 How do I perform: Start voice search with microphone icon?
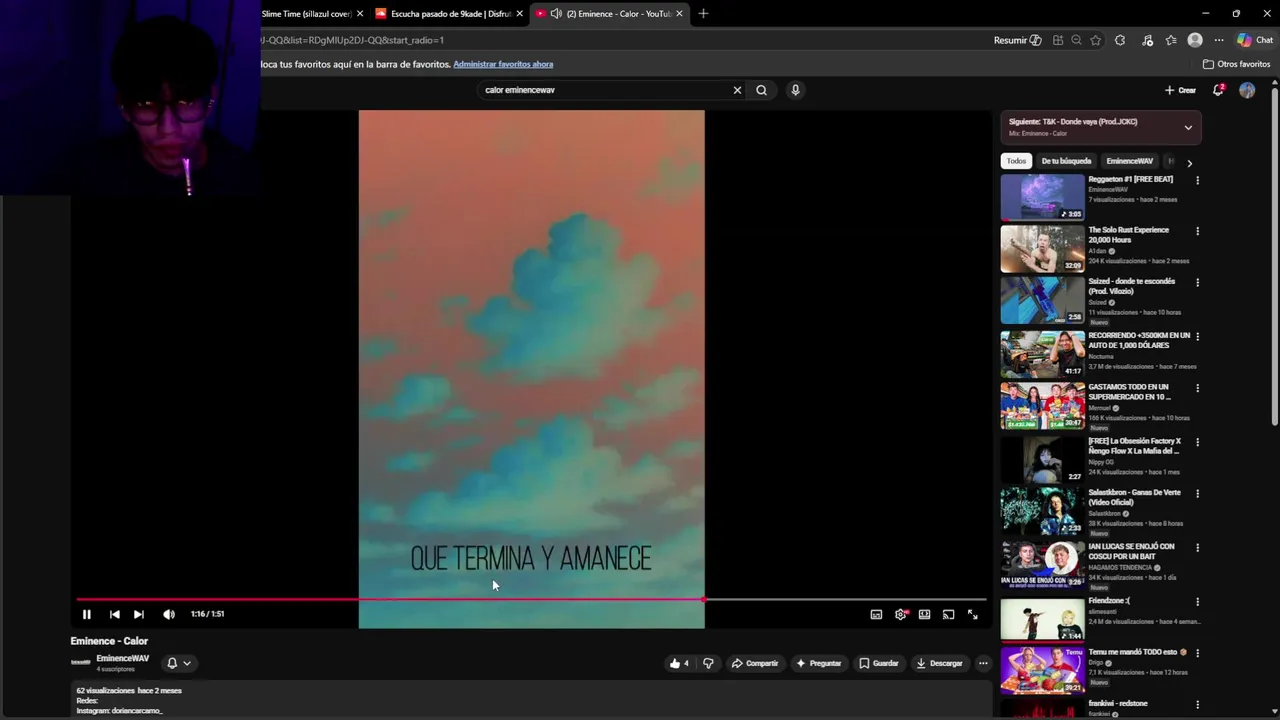pyautogui.click(x=795, y=90)
